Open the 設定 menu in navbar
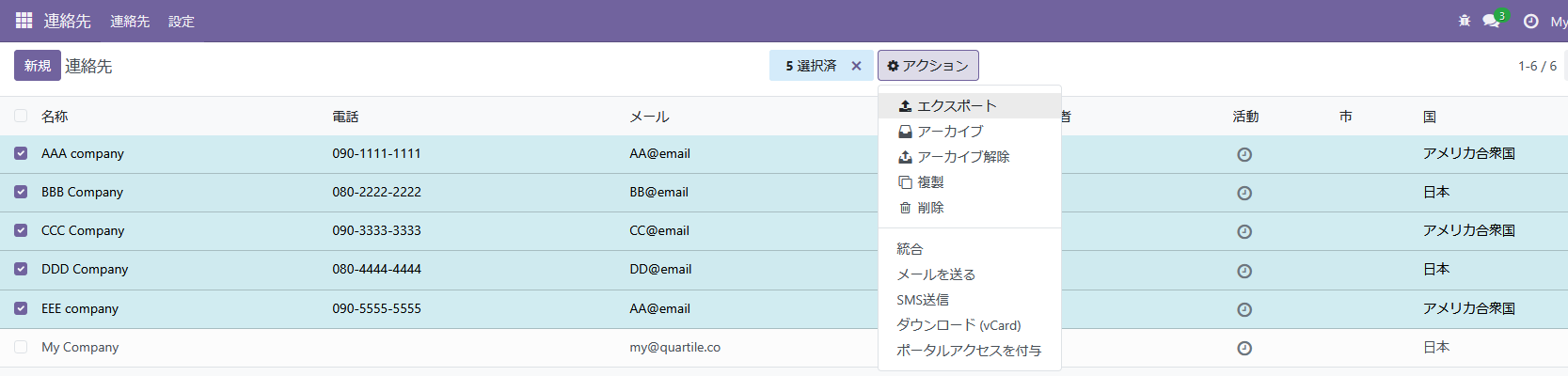1568x376 pixels. tap(181, 22)
